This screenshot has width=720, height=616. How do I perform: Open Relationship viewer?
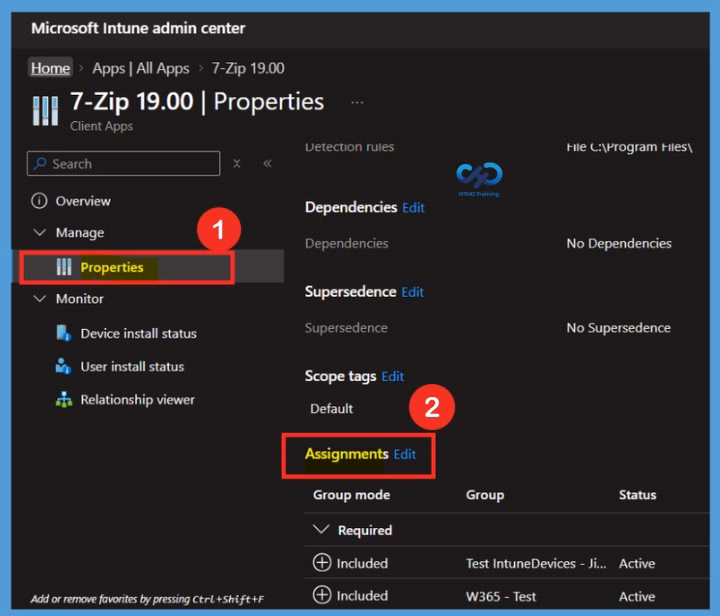(x=137, y=400)
